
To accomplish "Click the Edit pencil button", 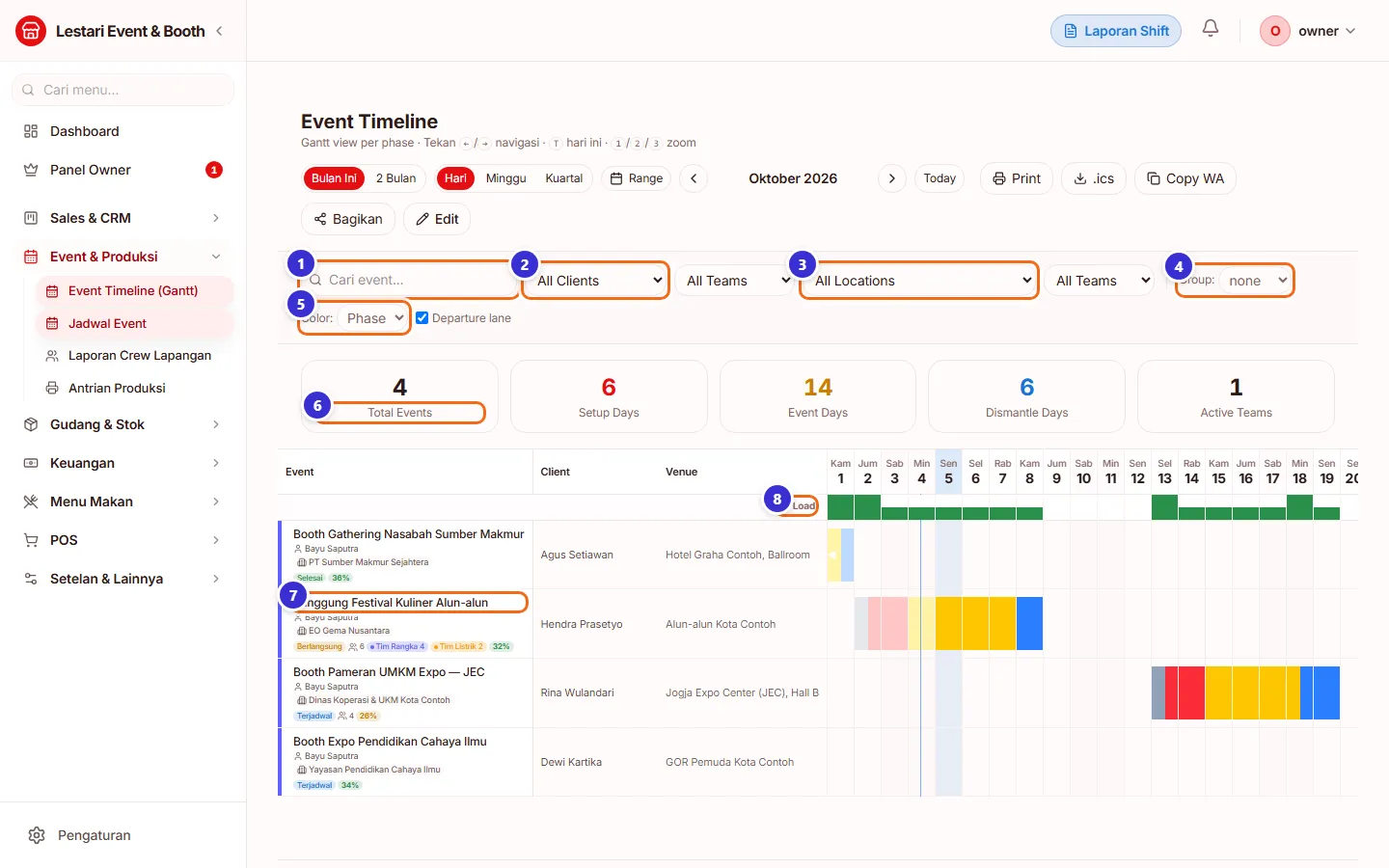I will click(437, 219).
